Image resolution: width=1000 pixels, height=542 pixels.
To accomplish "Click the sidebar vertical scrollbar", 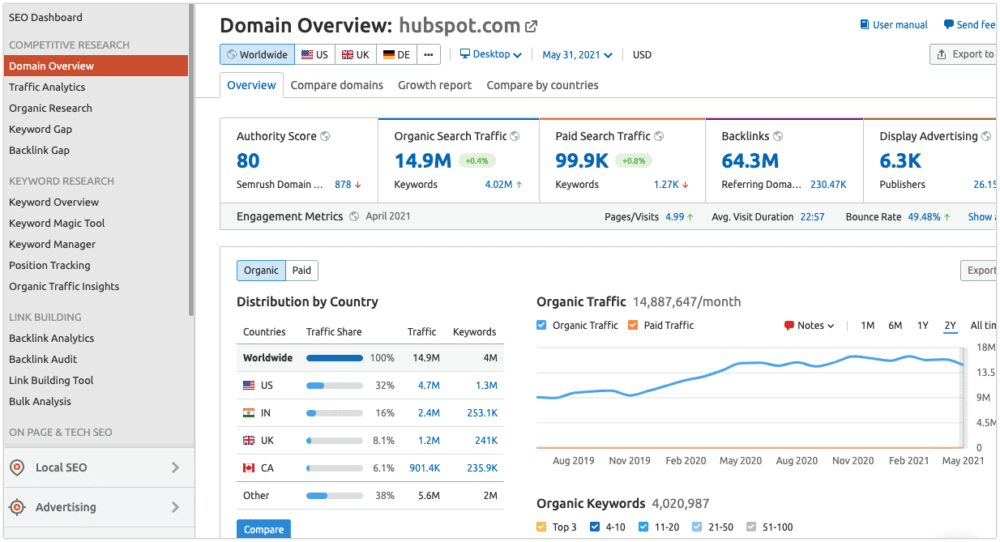I will pyautogui.click(x=191, y=159).
